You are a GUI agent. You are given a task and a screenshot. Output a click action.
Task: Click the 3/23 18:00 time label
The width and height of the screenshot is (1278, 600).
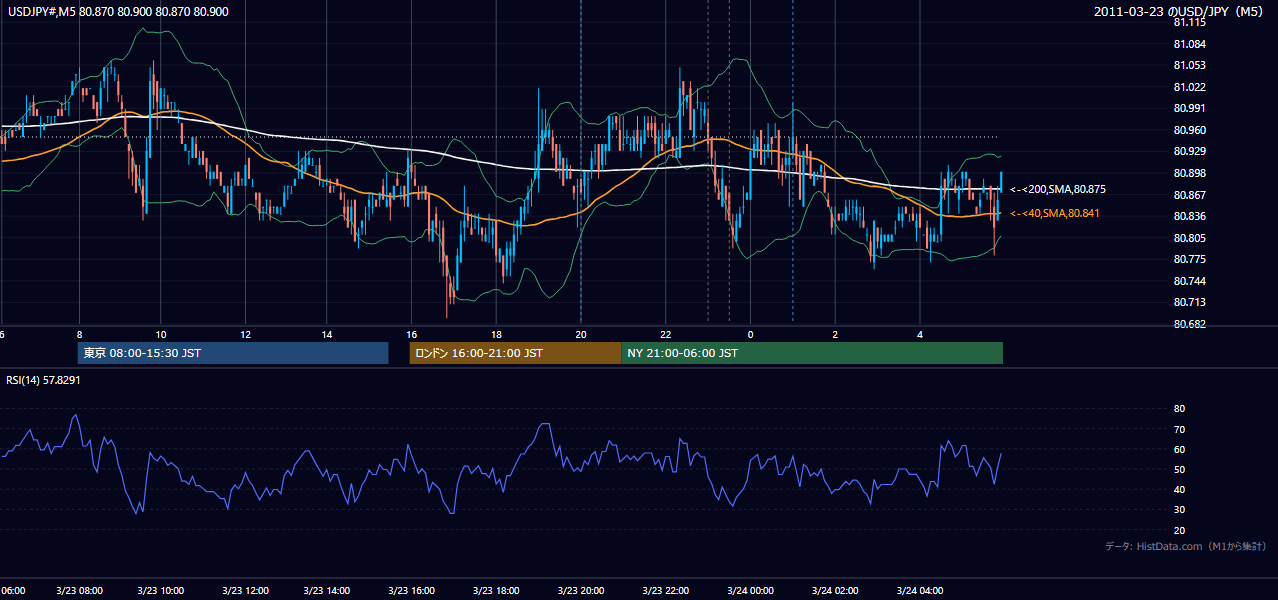pyautogui.click(x=496, y=591)
